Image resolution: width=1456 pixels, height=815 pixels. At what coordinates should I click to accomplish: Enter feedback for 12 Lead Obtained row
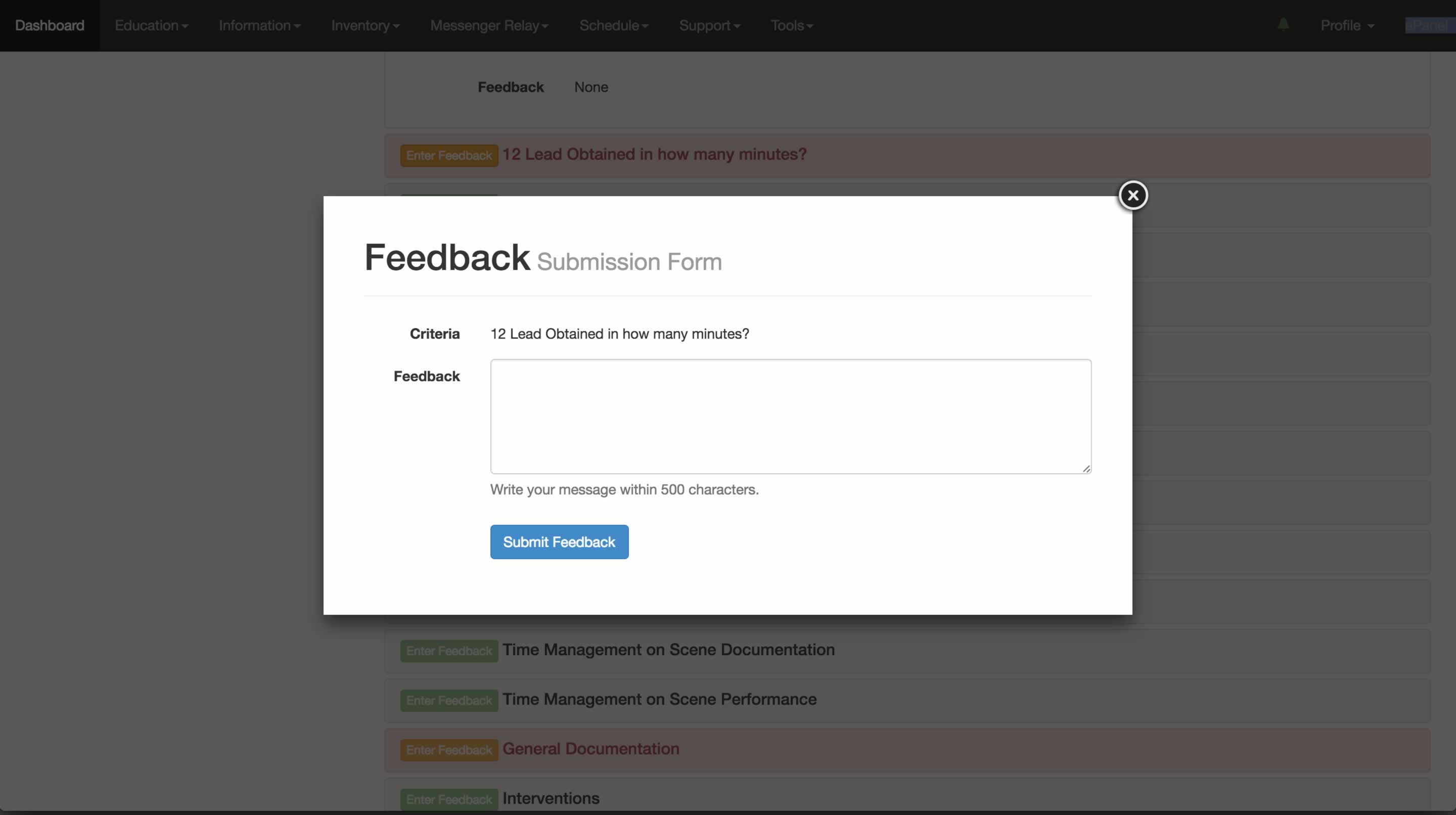(x=449, y=155)
